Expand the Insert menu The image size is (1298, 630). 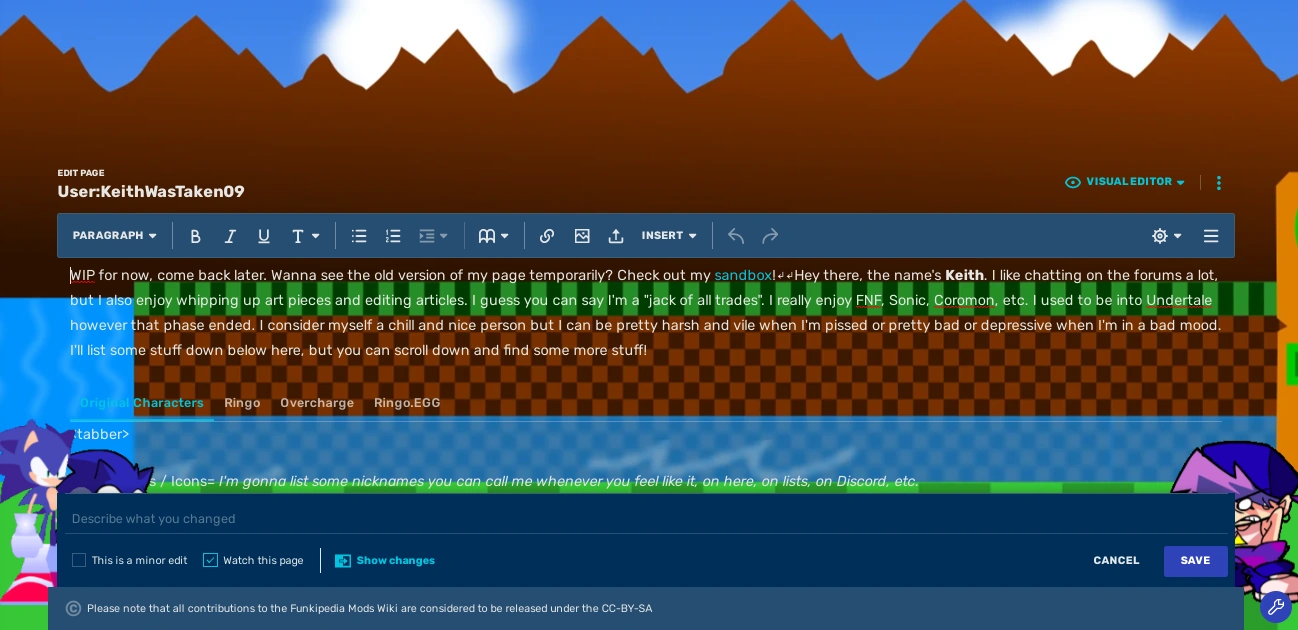668,235
